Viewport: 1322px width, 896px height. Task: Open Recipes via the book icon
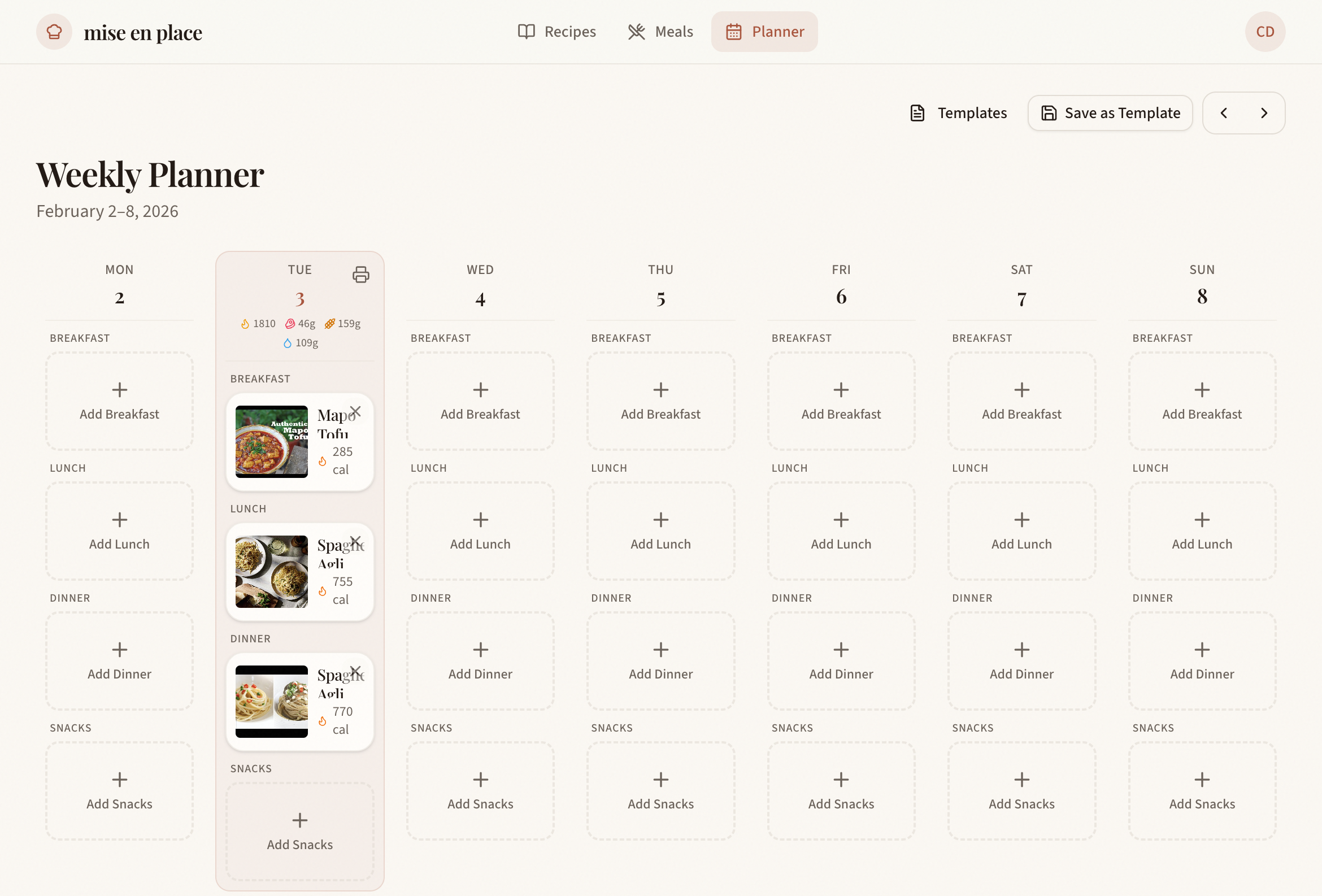pos(526,31)
